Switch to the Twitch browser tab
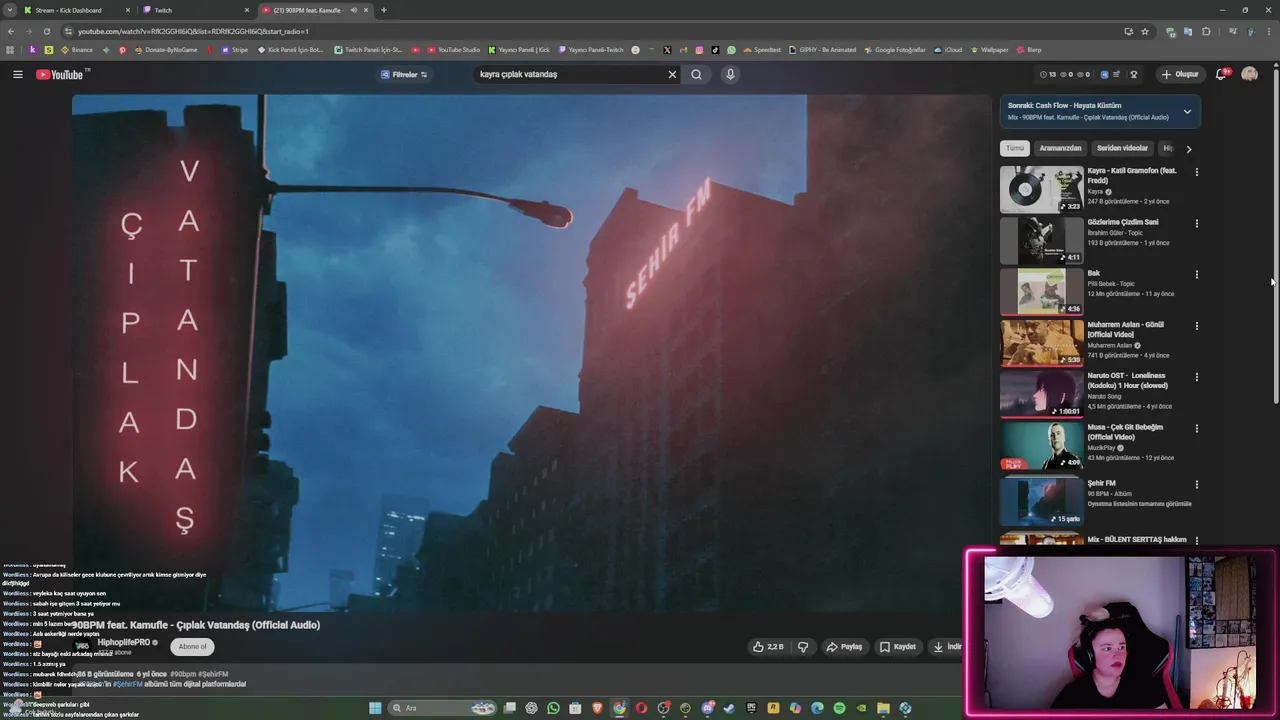 196,10
